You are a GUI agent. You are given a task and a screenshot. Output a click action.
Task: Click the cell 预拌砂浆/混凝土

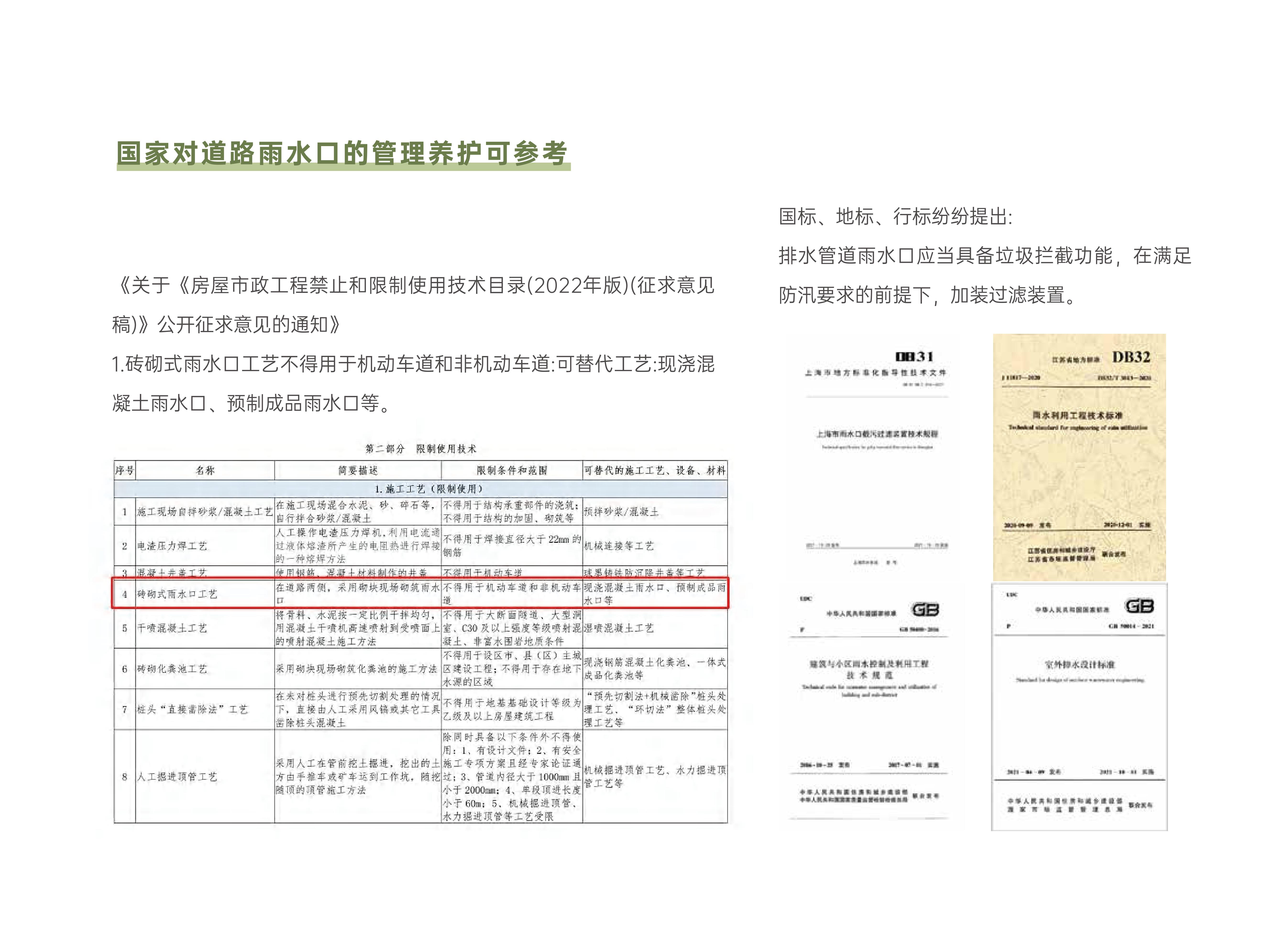coord(655,511)
